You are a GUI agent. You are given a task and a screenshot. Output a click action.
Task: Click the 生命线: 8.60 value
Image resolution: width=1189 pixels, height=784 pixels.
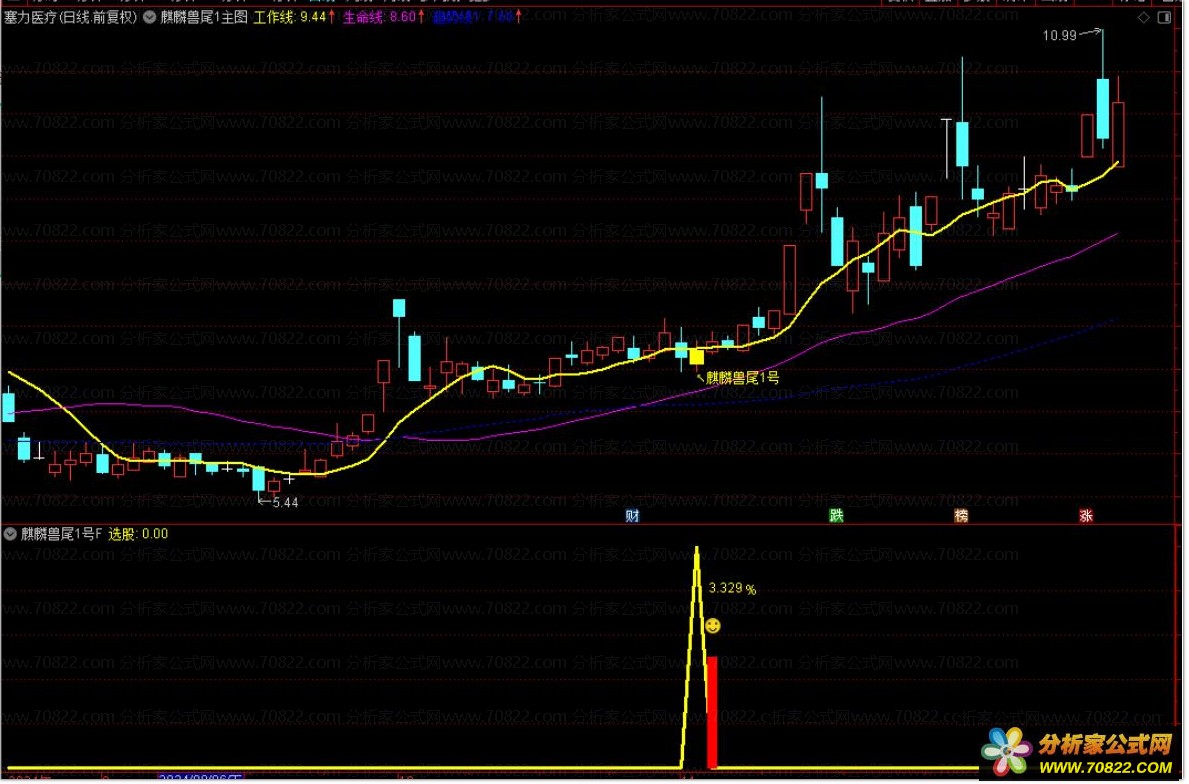click(x=381, y=17)
